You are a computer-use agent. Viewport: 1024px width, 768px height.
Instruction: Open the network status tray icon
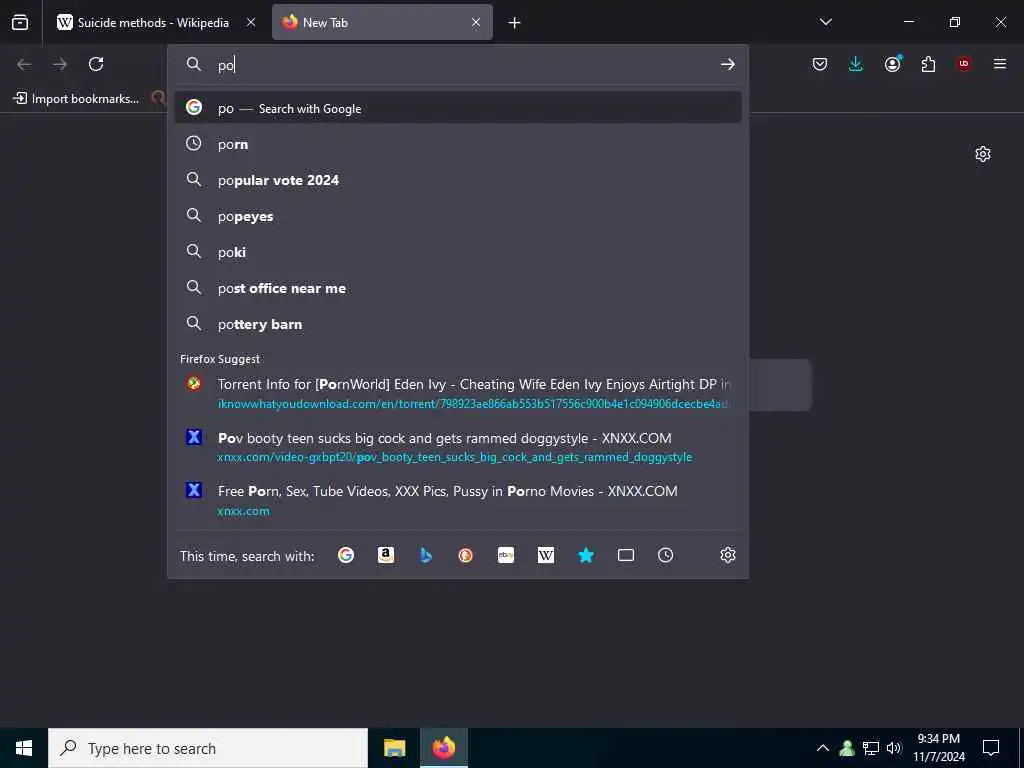click(x=871, y=748)
